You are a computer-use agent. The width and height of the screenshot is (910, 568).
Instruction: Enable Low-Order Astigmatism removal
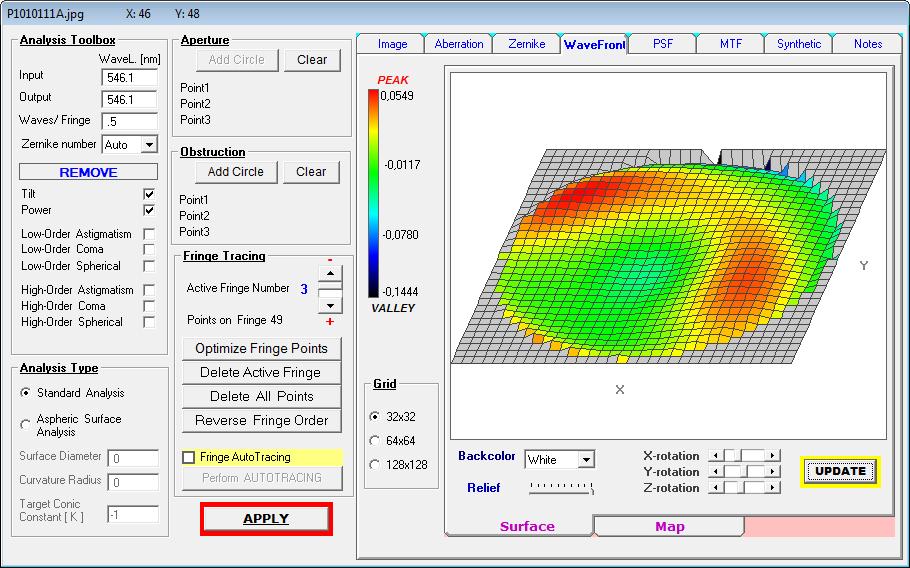coord(149,234)
